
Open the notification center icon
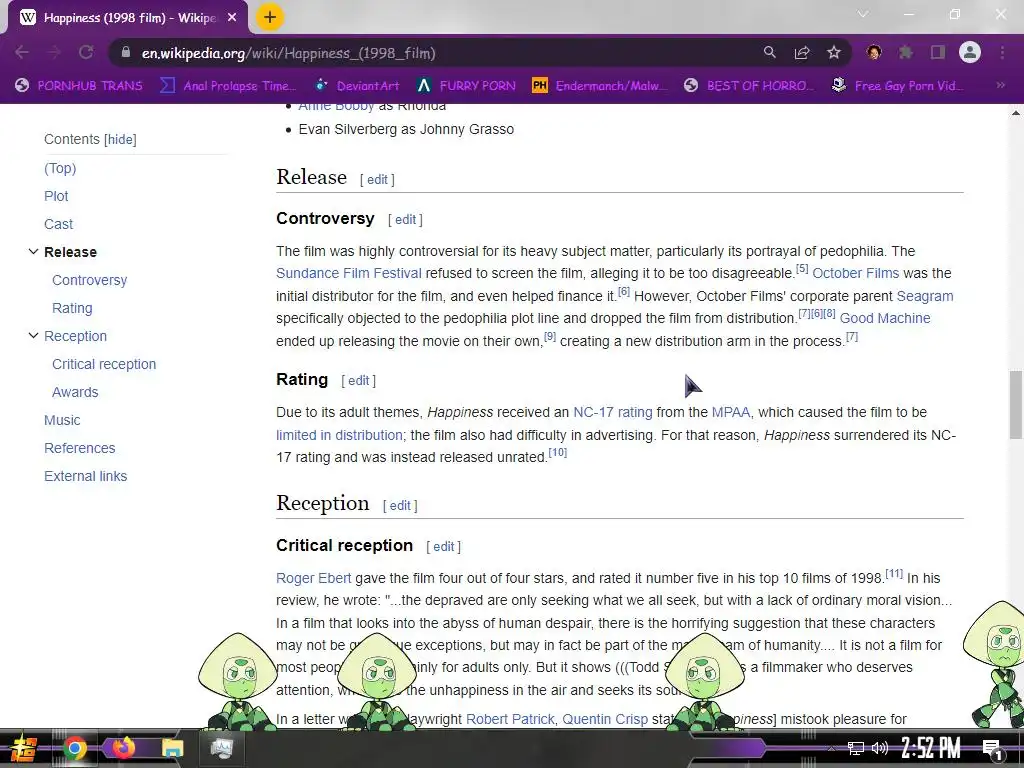(992, 750)
